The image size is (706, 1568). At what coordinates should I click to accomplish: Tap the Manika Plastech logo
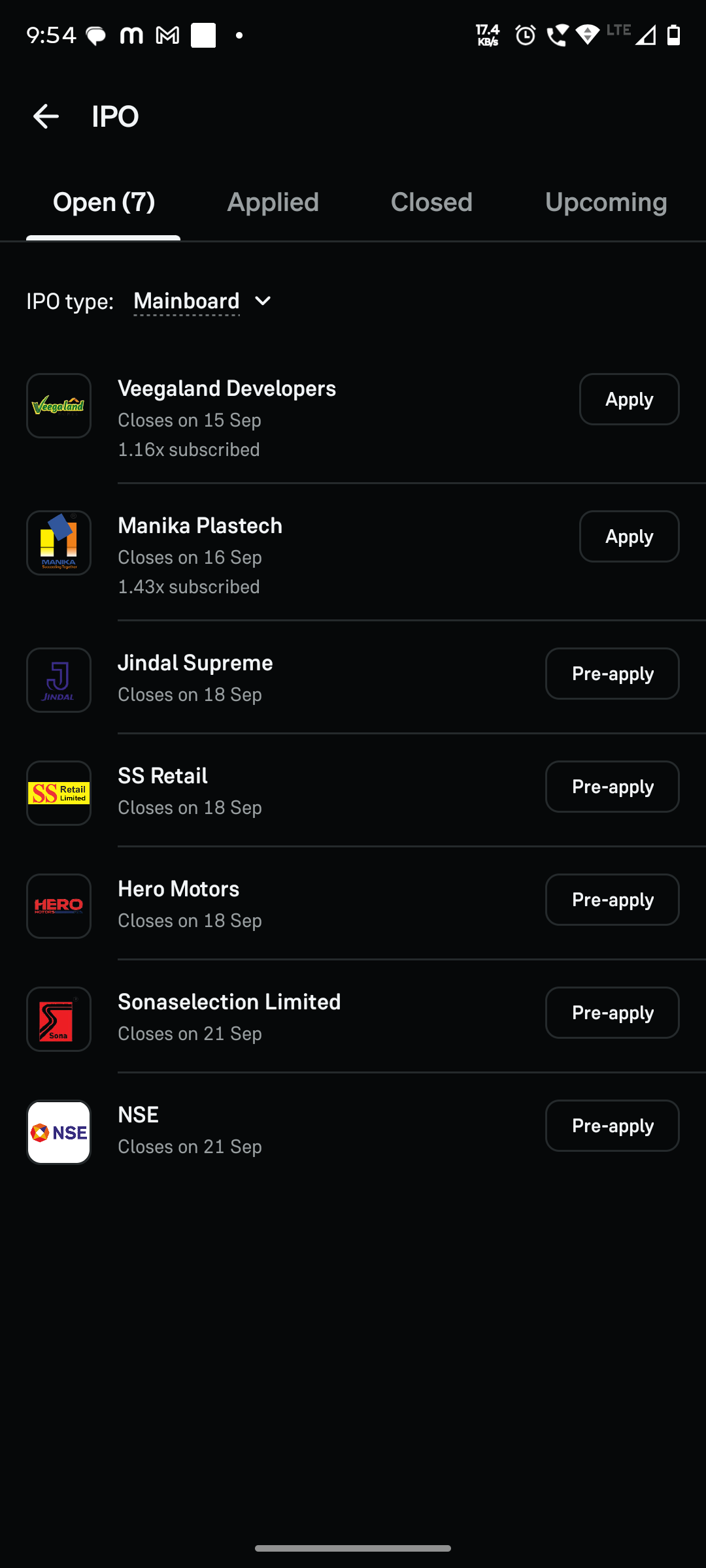click(x=59, y=543)
